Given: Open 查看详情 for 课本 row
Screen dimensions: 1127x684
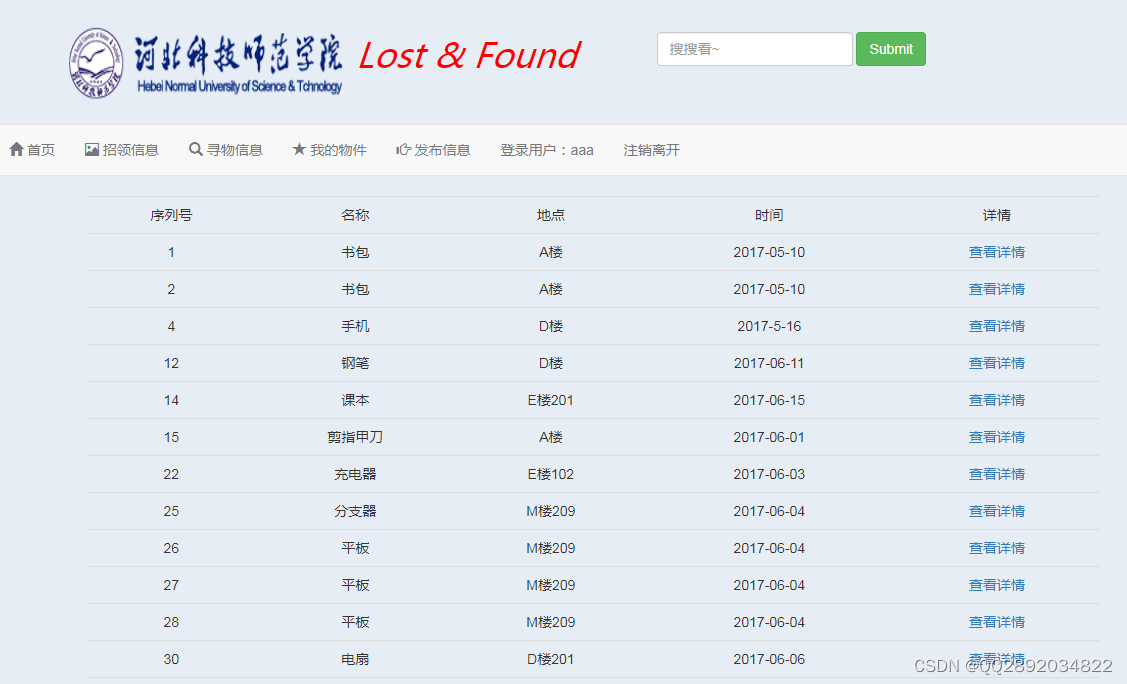Looking at the screenshot, I should point(997,400).
